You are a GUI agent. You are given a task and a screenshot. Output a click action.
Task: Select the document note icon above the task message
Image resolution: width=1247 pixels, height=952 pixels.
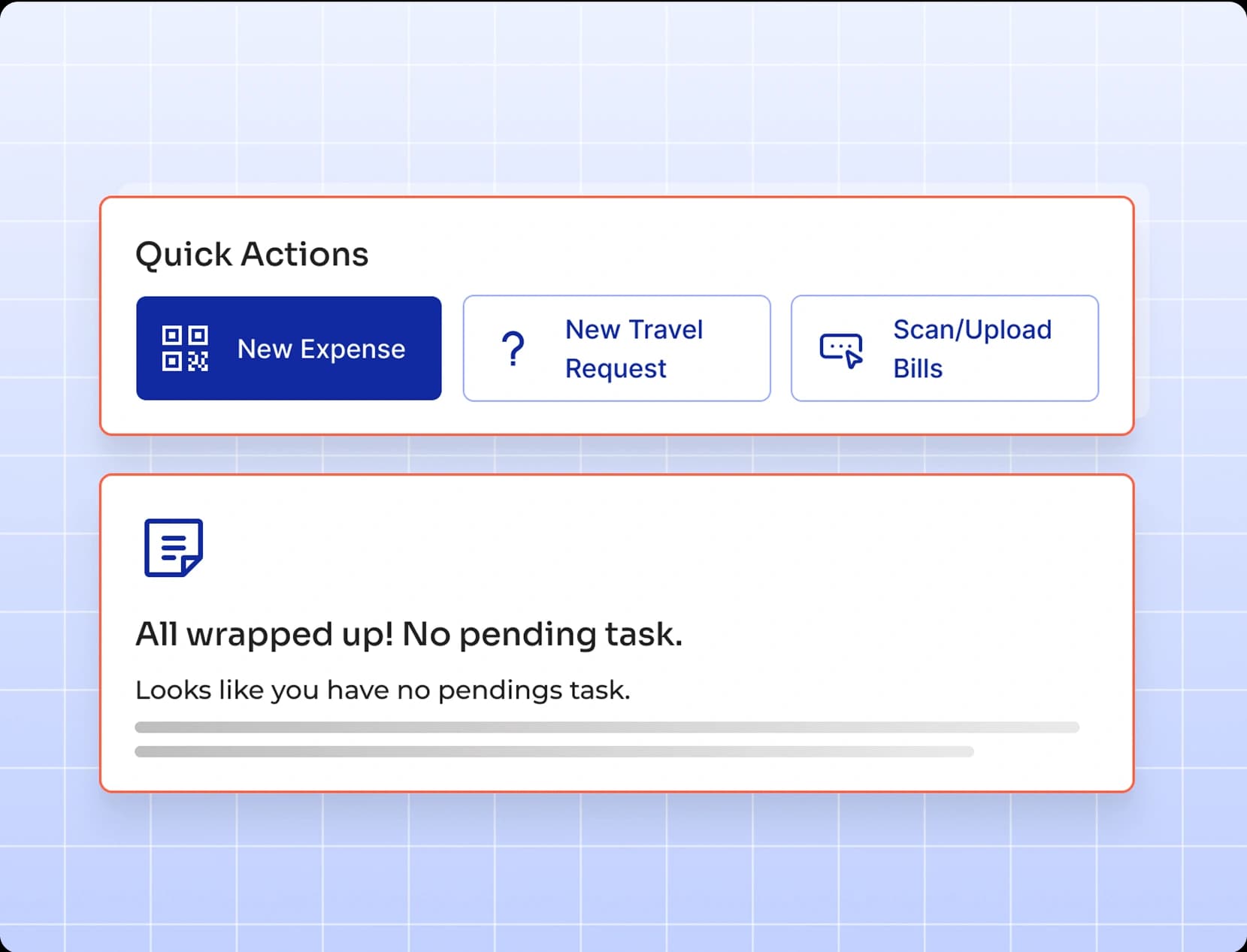click(173, 549)
